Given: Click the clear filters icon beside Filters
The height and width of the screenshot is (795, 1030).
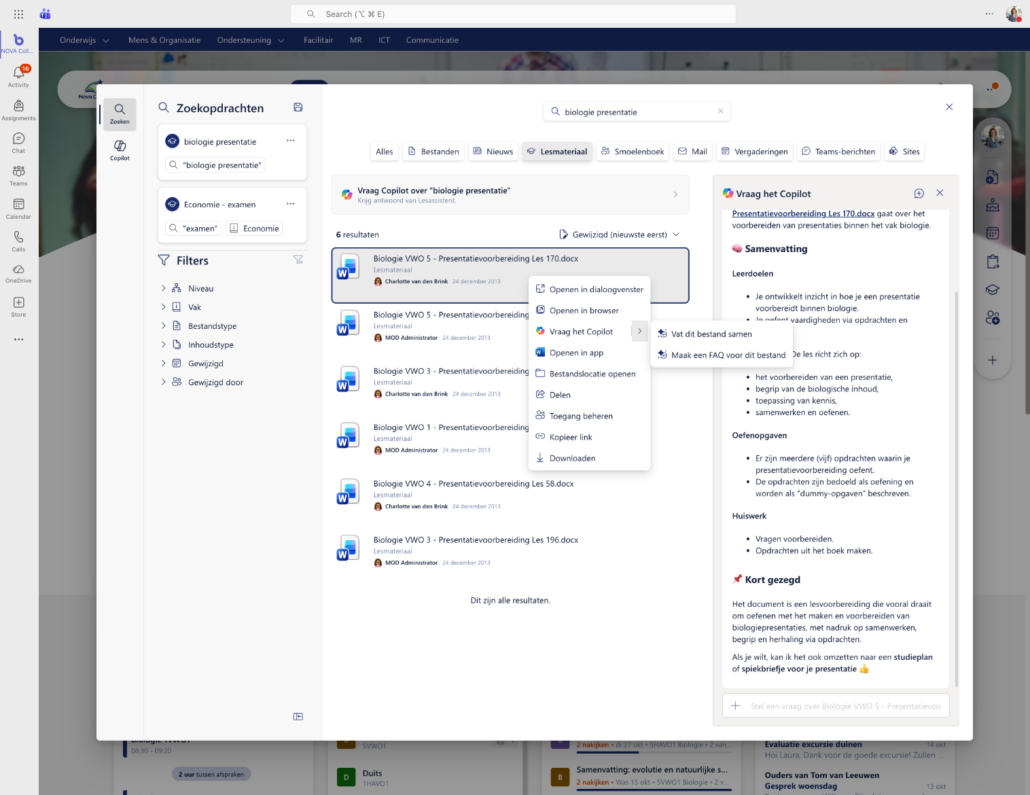Looking at the screenshot, I should click(298, 260).
